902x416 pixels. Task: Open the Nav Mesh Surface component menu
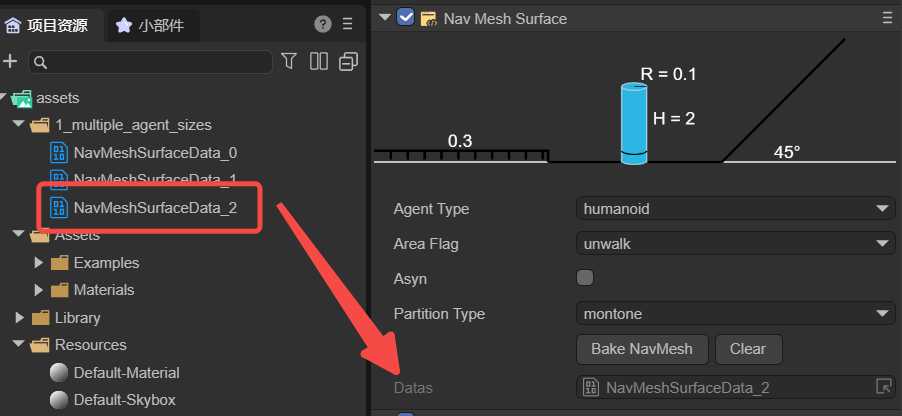[888, 18]
